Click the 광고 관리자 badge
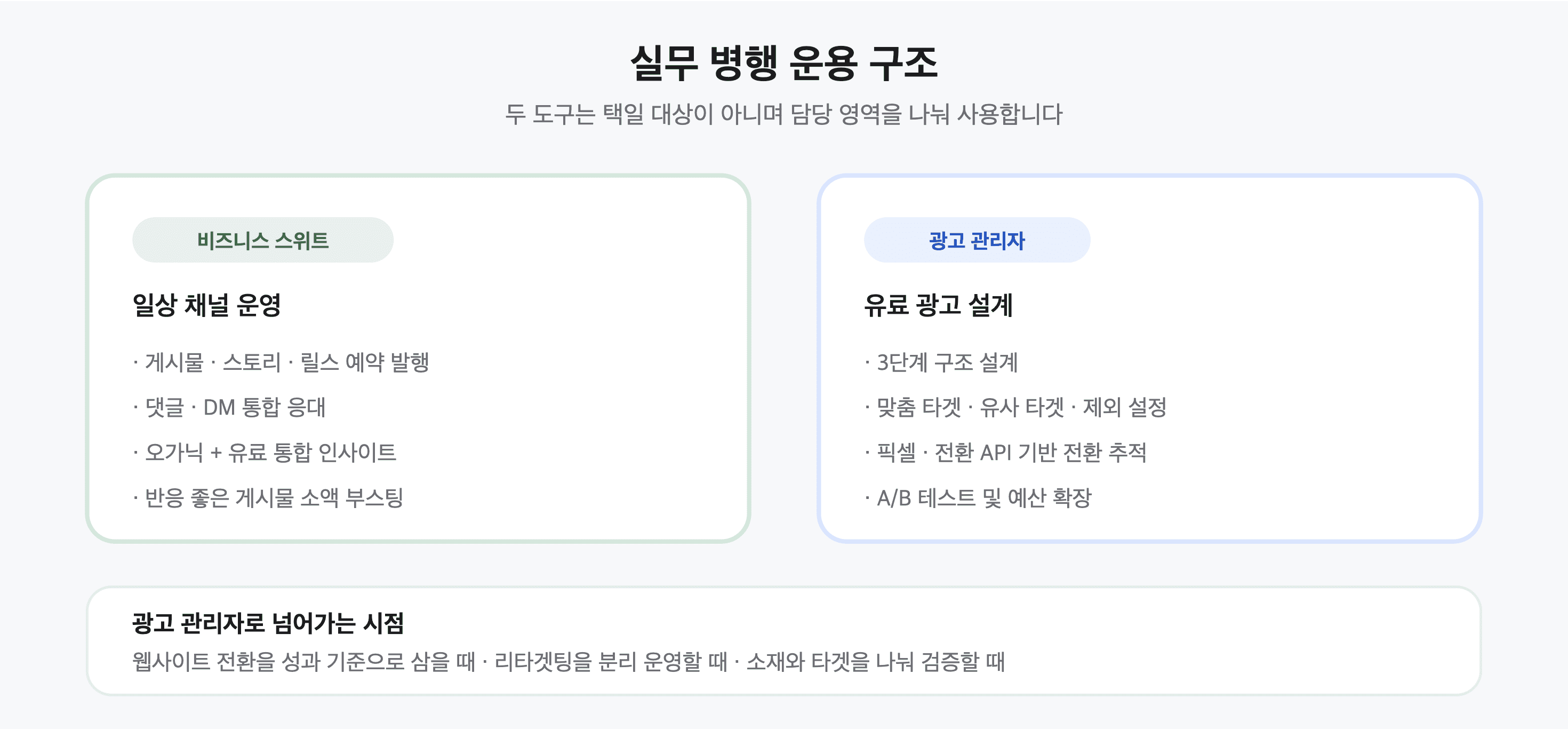Image resolution: width=1568 pixels, height=729 pixels. [977, 240]
